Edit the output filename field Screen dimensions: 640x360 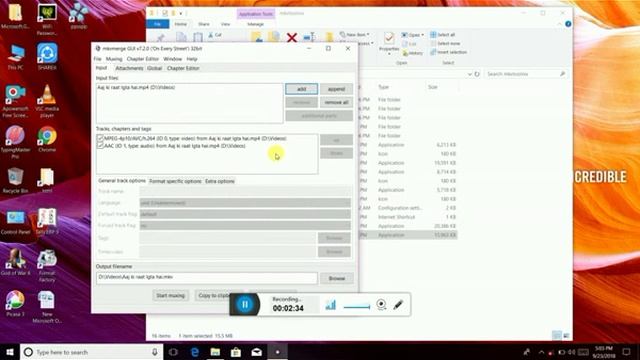(207, 278)
